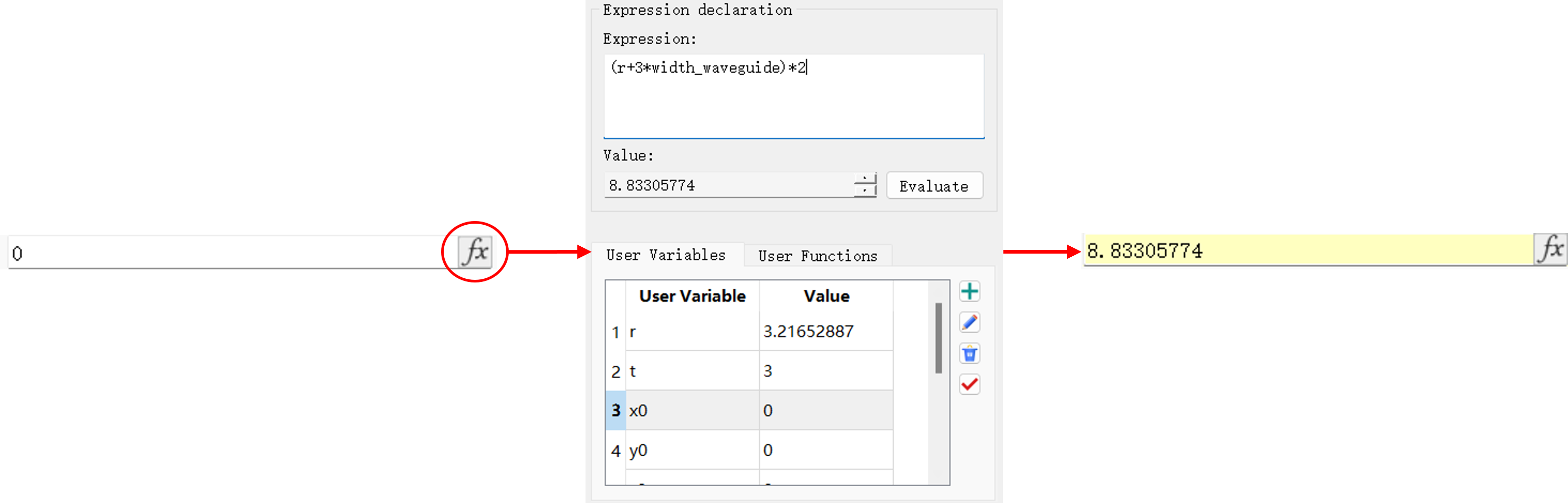The height and width of the screenshot is (503, 1568).
Task: Click the y0 value cell
Action: (x=825, y=450)
